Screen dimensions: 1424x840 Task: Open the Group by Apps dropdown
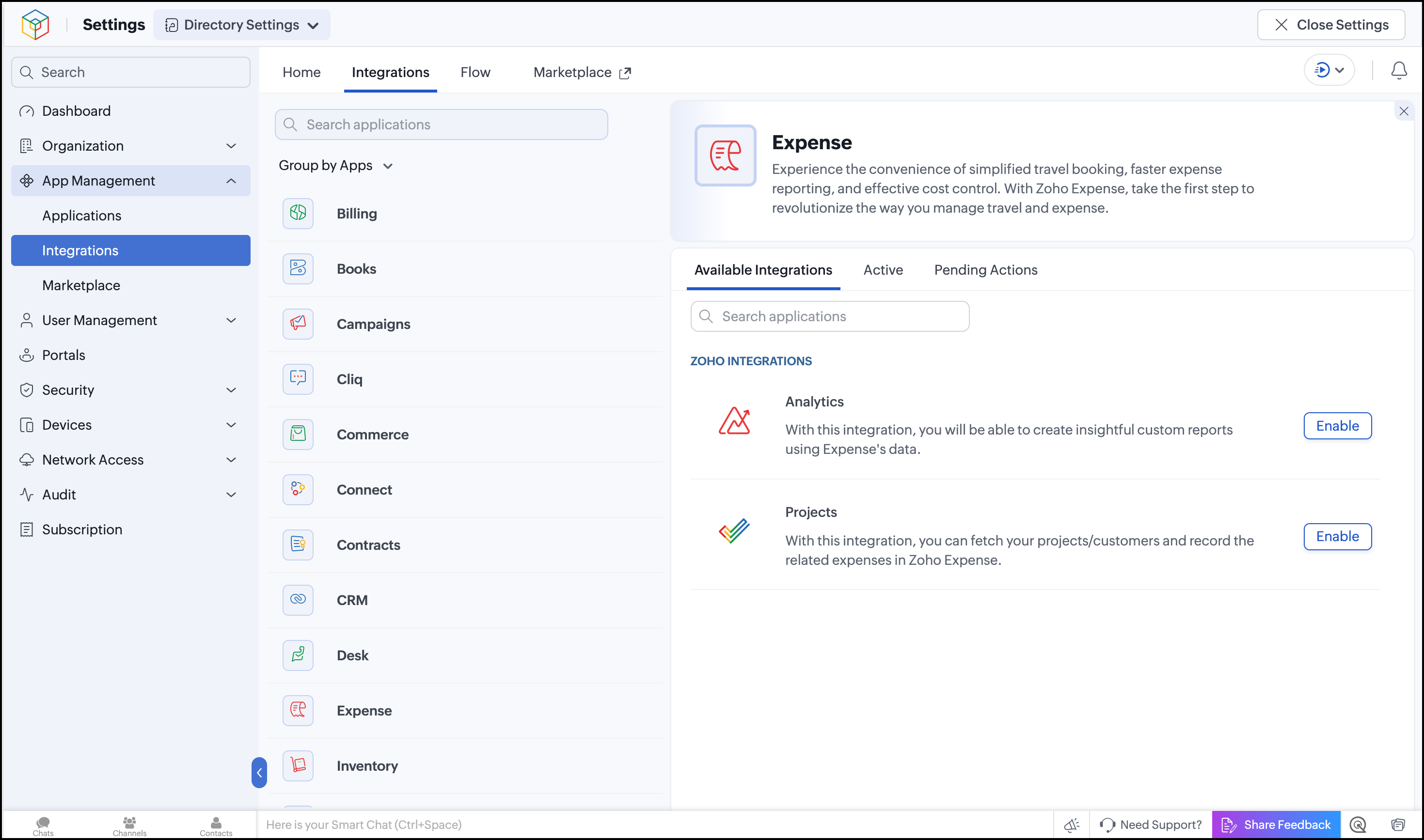click(336, 165)
